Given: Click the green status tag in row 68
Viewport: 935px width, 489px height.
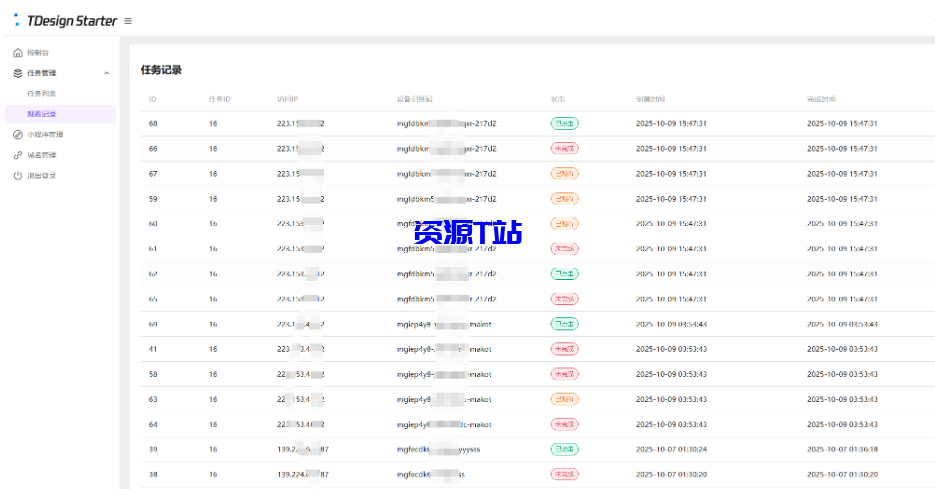Looking at the screenshot, I should pyautogui.click(x=564, y=124).
